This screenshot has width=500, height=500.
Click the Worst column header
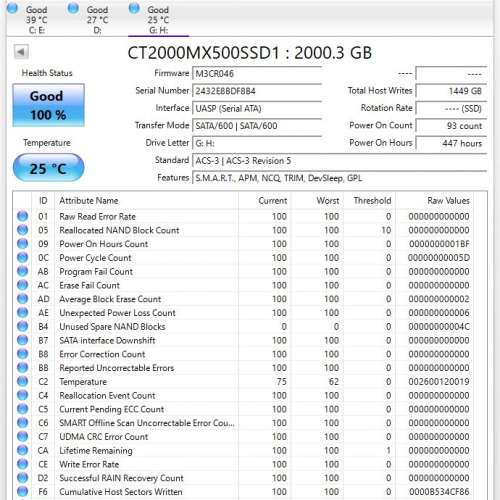pyautogui.click(x=317, y=201)
